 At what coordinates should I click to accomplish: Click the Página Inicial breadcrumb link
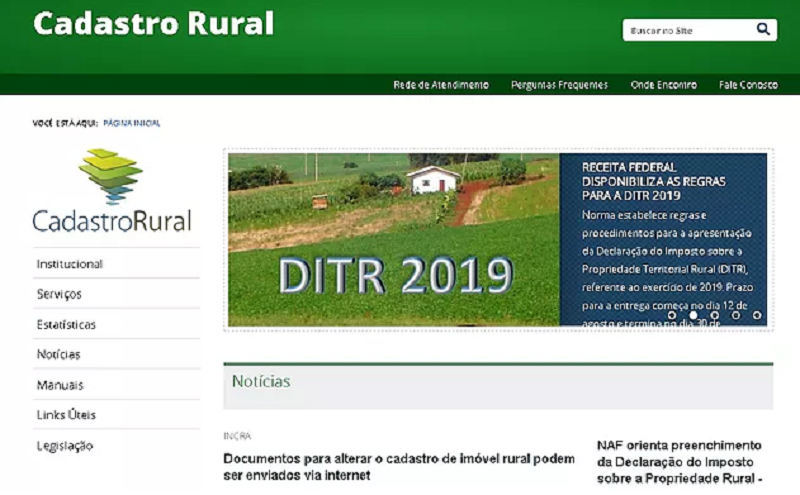[x=132, y=123]
